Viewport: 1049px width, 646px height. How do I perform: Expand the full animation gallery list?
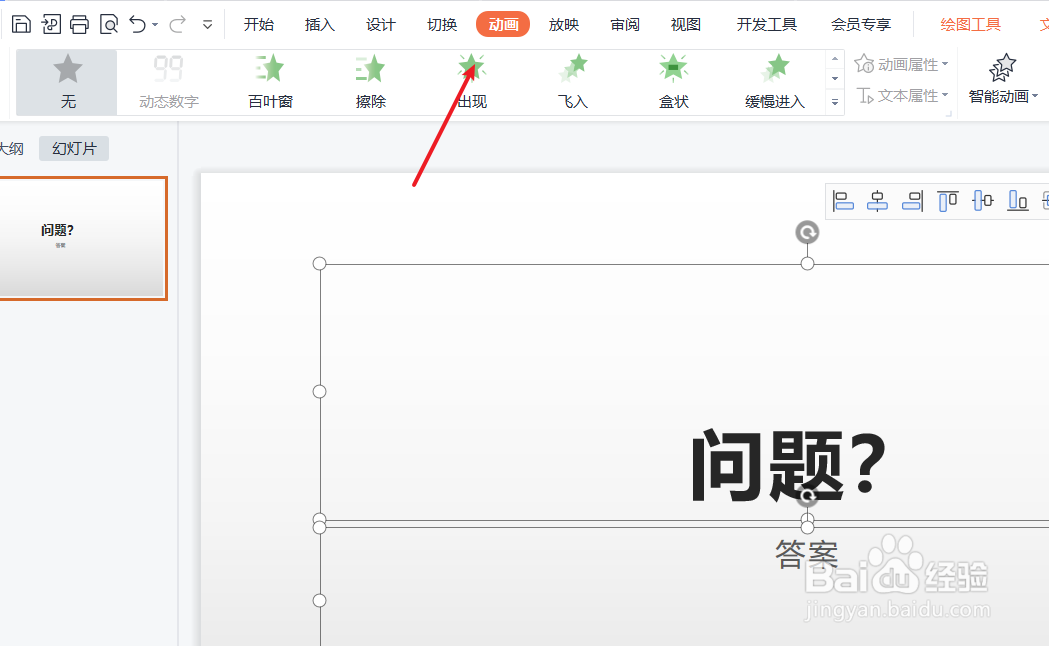835,102
